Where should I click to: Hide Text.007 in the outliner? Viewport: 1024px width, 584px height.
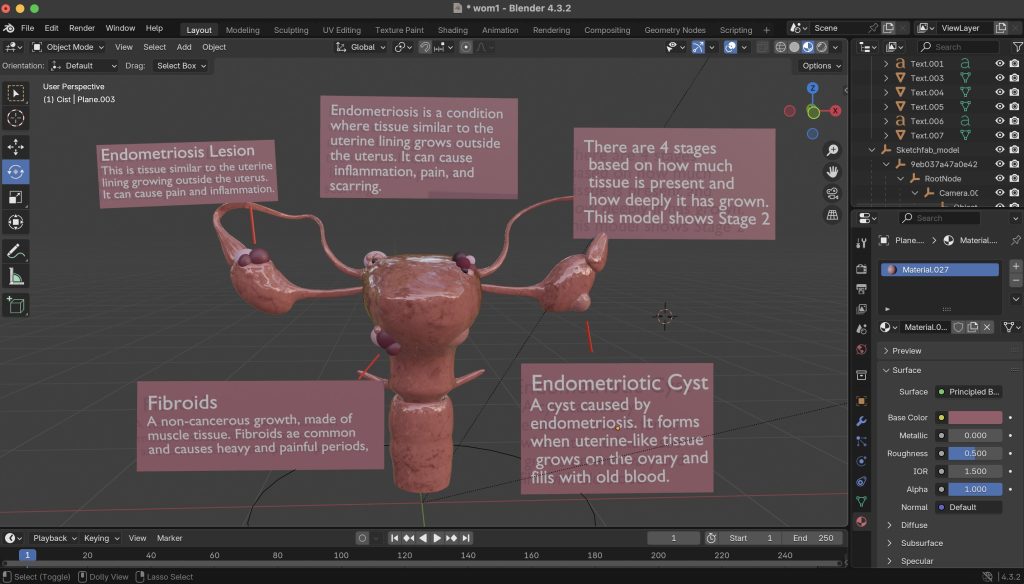(999, 135)
